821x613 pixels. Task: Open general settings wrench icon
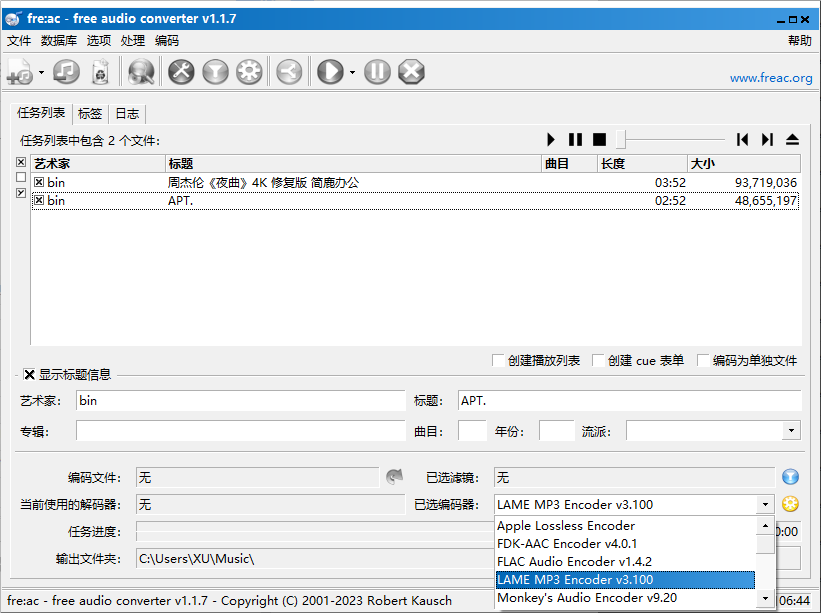click(181, 72)
